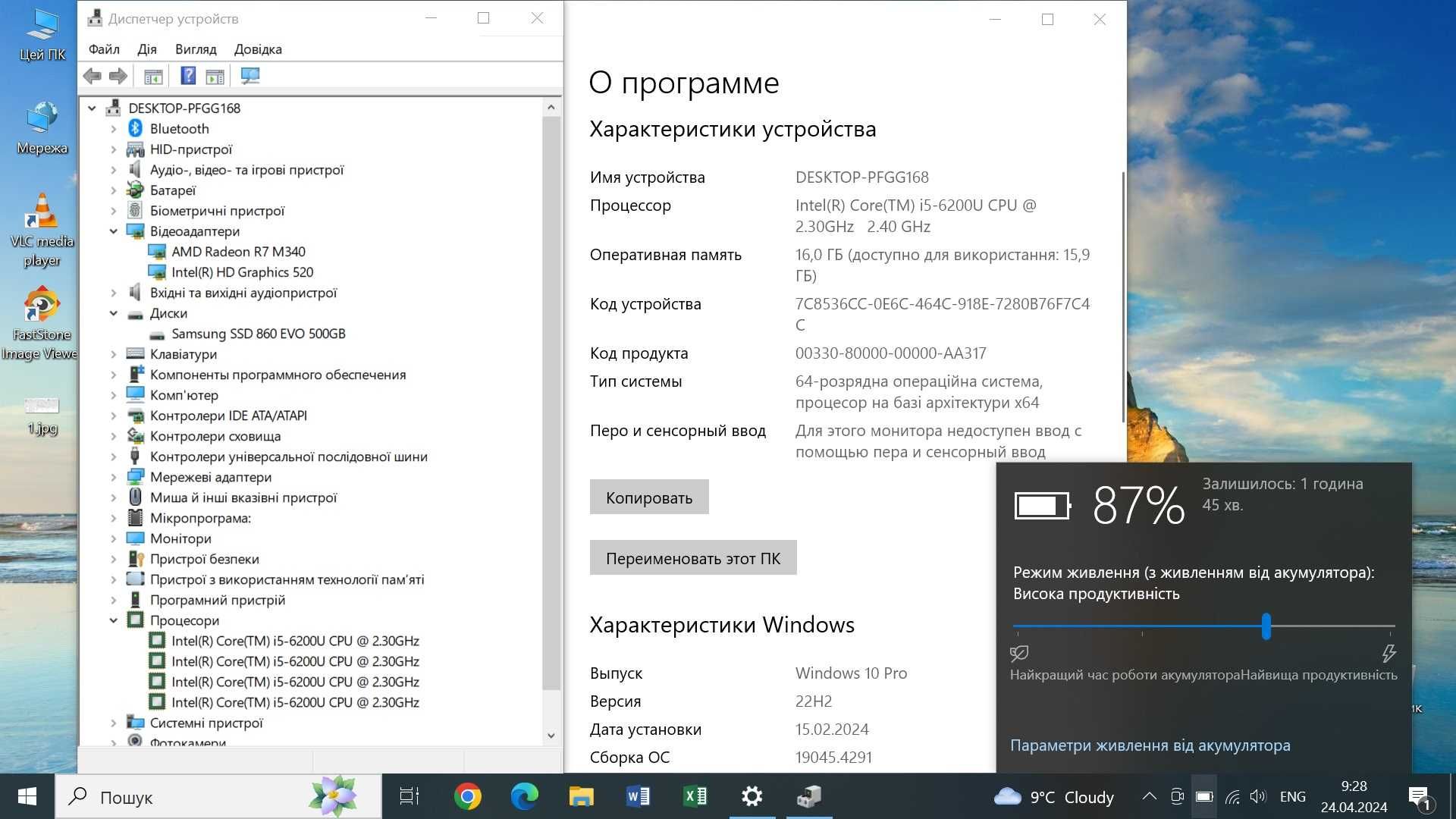The image size is (1456, 819).
Task: Expand the Клавіатури category
Action: coord(114,354)
